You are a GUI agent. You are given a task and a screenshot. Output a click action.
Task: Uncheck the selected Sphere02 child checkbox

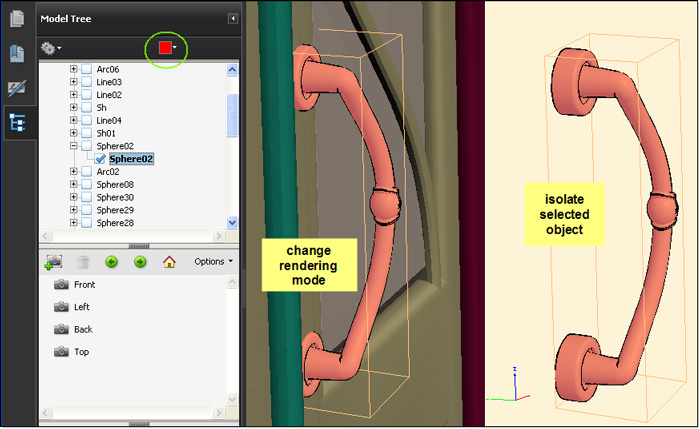[x=101, y=159]
